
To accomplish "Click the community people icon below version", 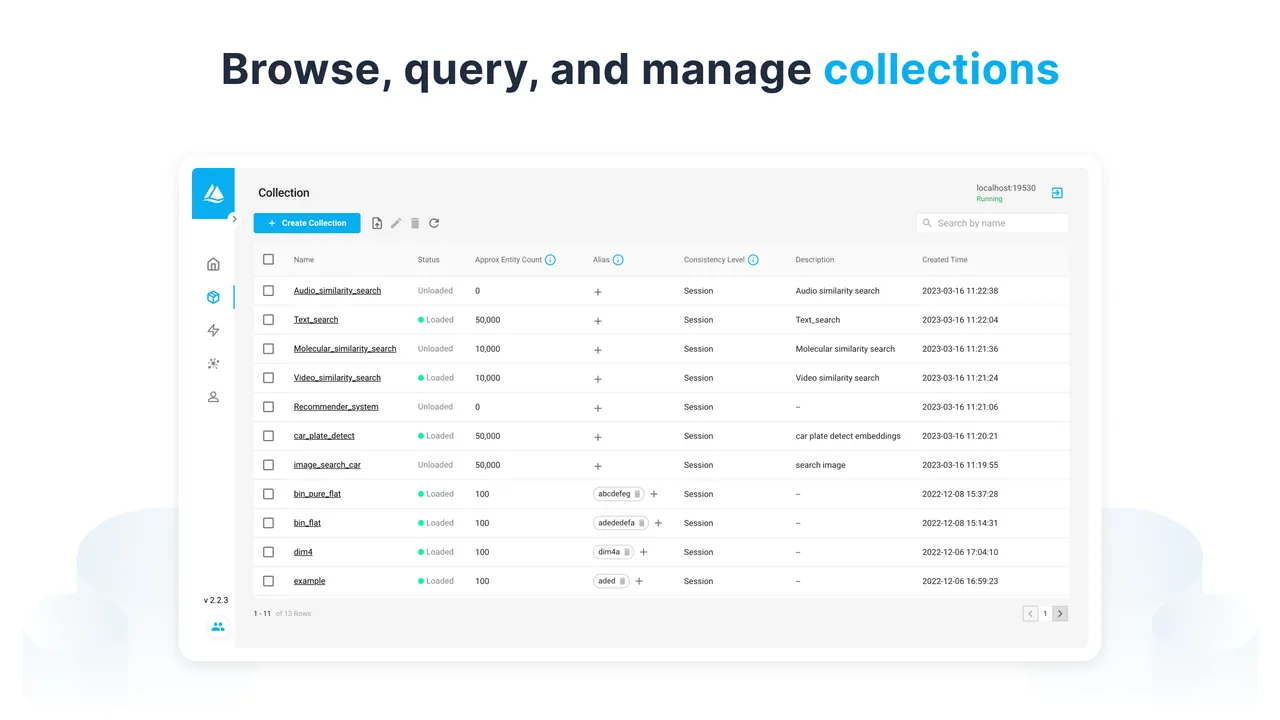I will [x=217, y=627].
